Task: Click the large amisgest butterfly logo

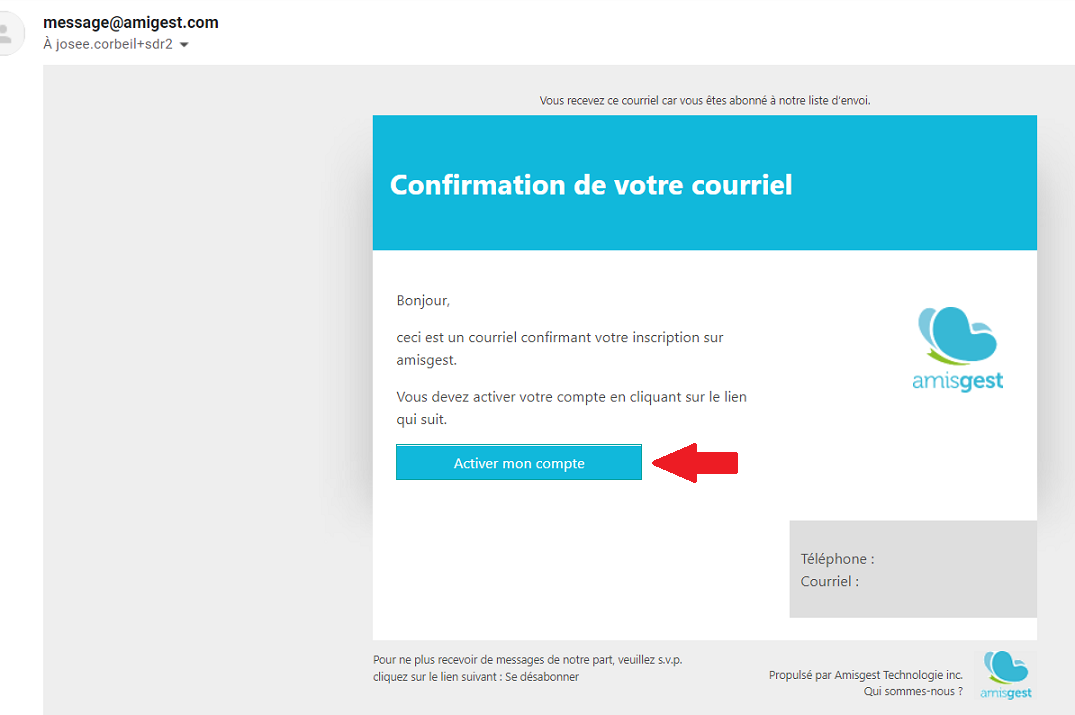Action: coord(957,336)
